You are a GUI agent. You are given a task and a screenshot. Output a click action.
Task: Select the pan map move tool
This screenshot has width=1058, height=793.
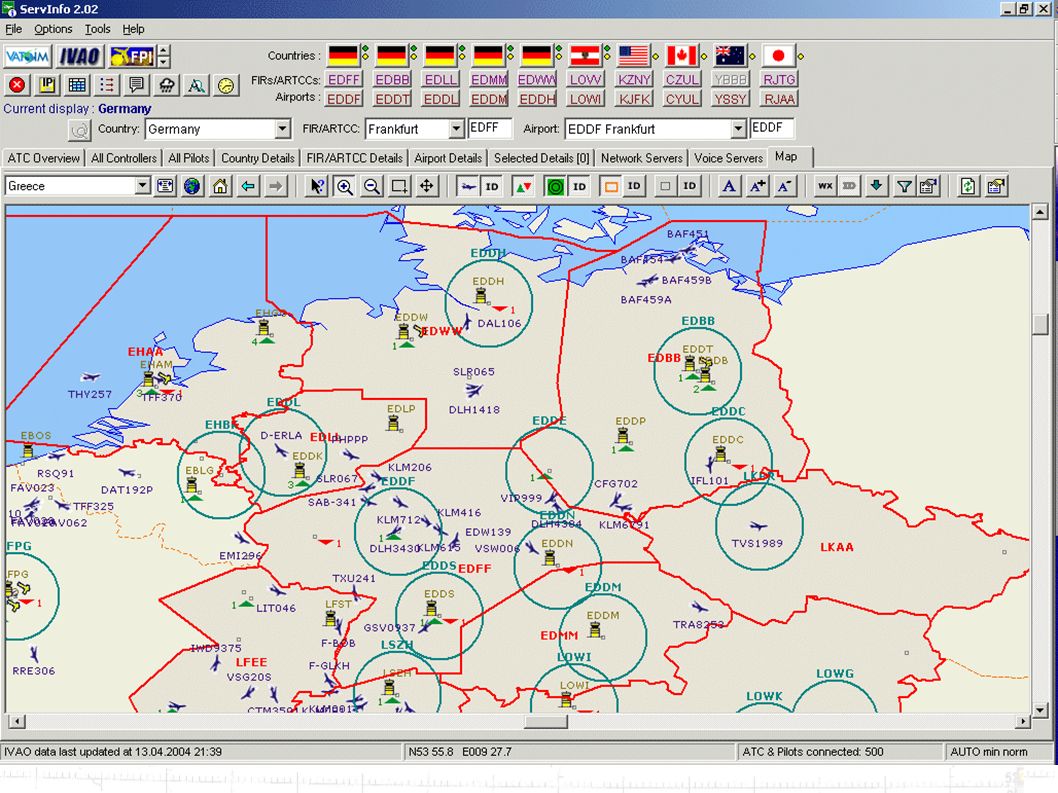point(427,186)
